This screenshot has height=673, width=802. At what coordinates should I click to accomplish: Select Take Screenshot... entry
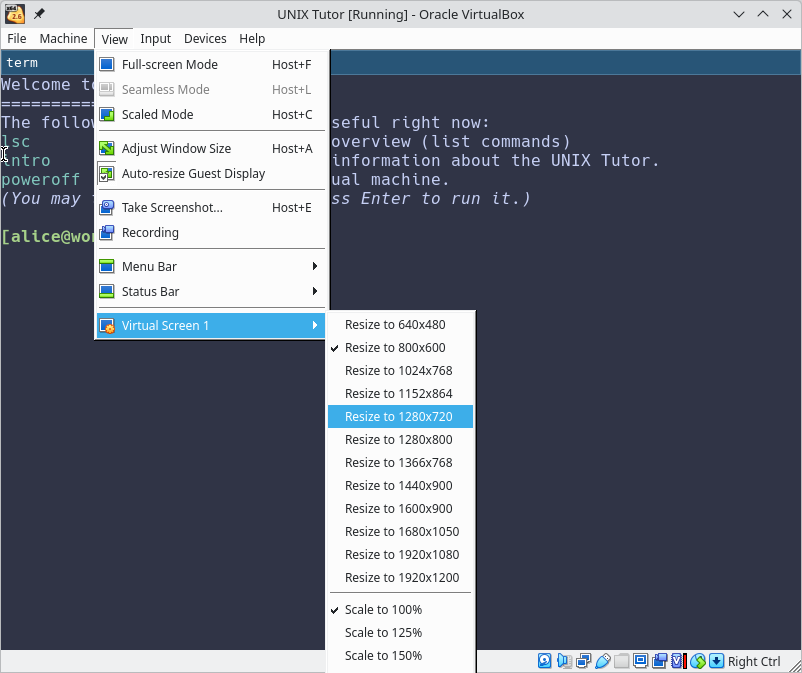(x=211, y=208)
